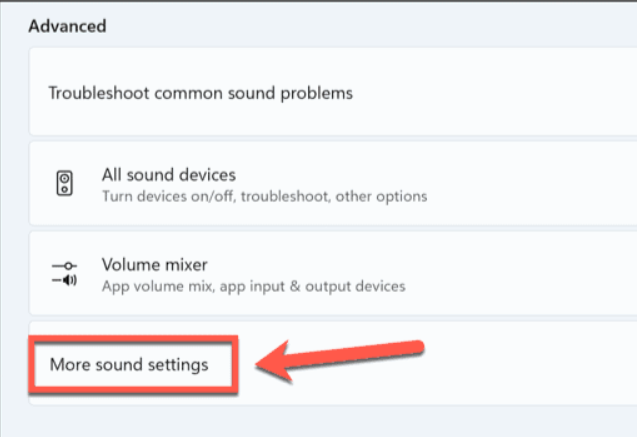
Task: Open the Volume mixer entry
Action: pyautogui.click(x=155, y=265)
